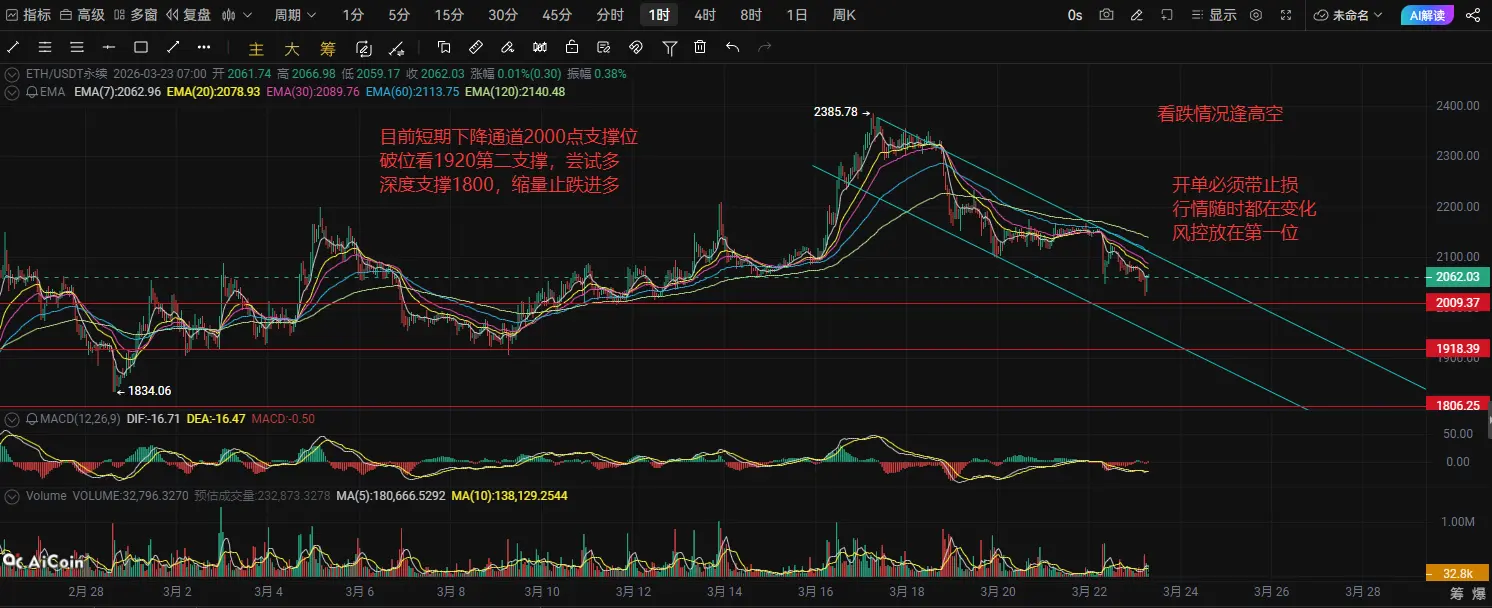Click the bookmark drawings icon

pos(444,47)
